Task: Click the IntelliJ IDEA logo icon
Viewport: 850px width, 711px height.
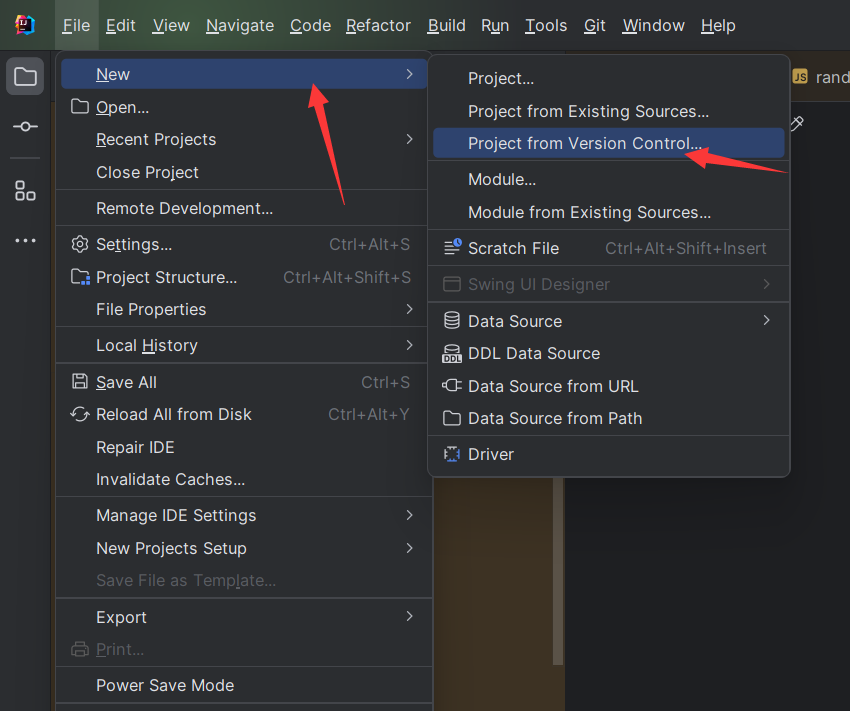Action: click(24, 25)
